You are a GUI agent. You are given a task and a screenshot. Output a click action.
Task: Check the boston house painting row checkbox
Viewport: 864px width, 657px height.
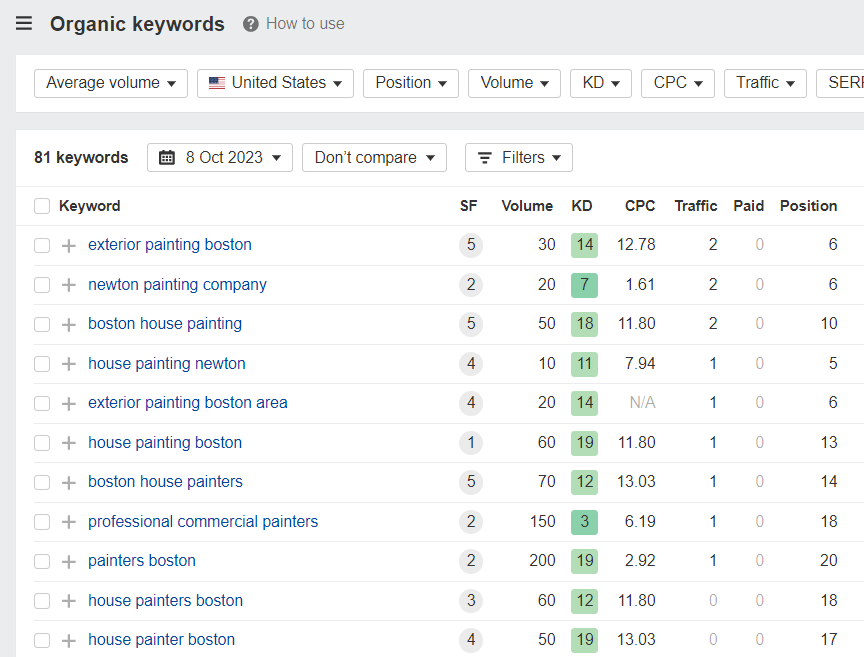coord(42,325)
